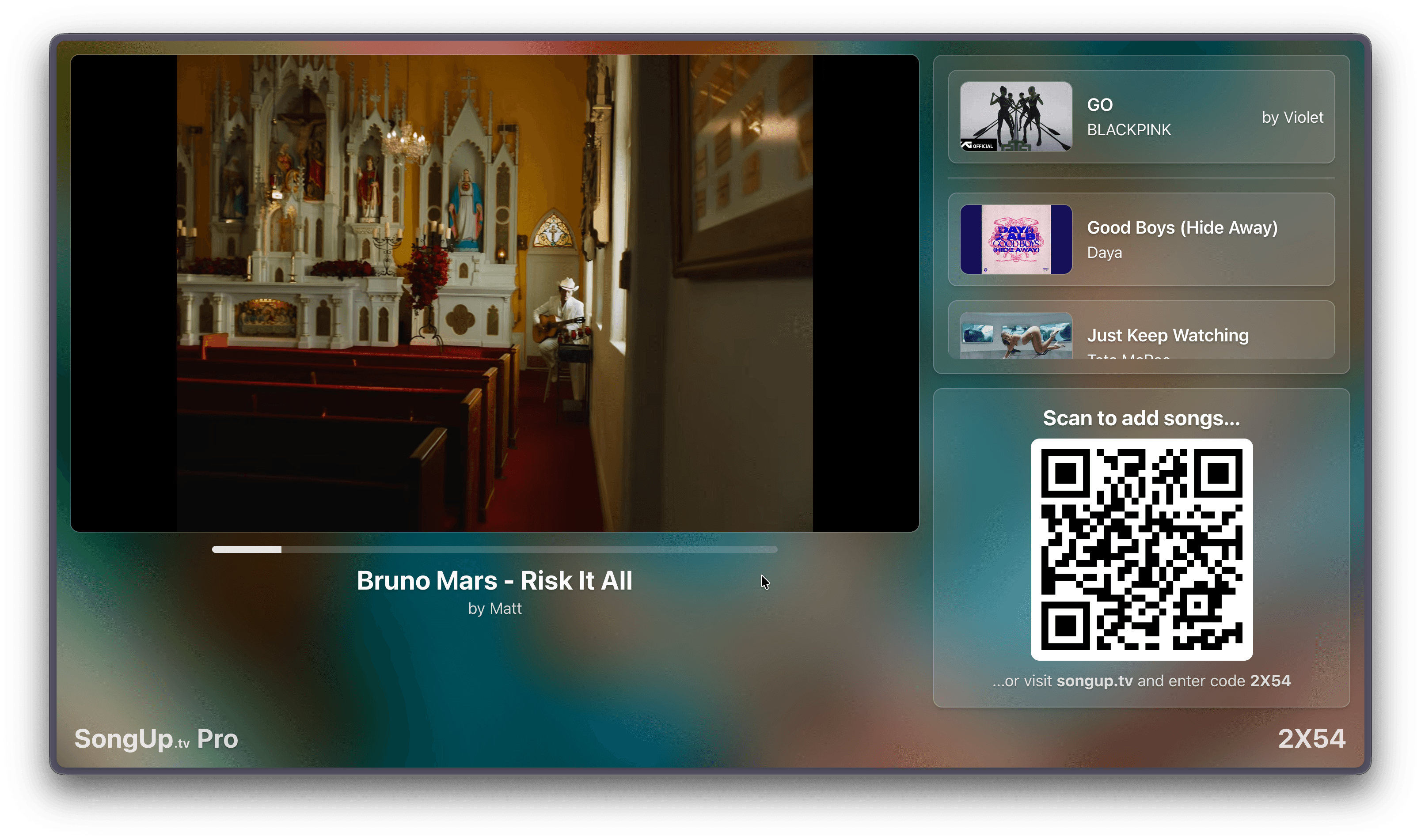
Task: Click the 'by Violet' requester label
Action: pos(1292,117)
